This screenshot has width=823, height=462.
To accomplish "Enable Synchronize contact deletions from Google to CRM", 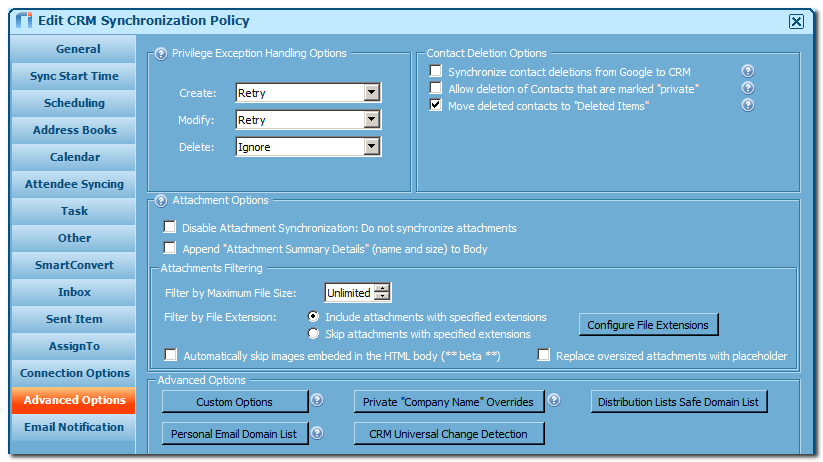I will [x=436, y=71].
